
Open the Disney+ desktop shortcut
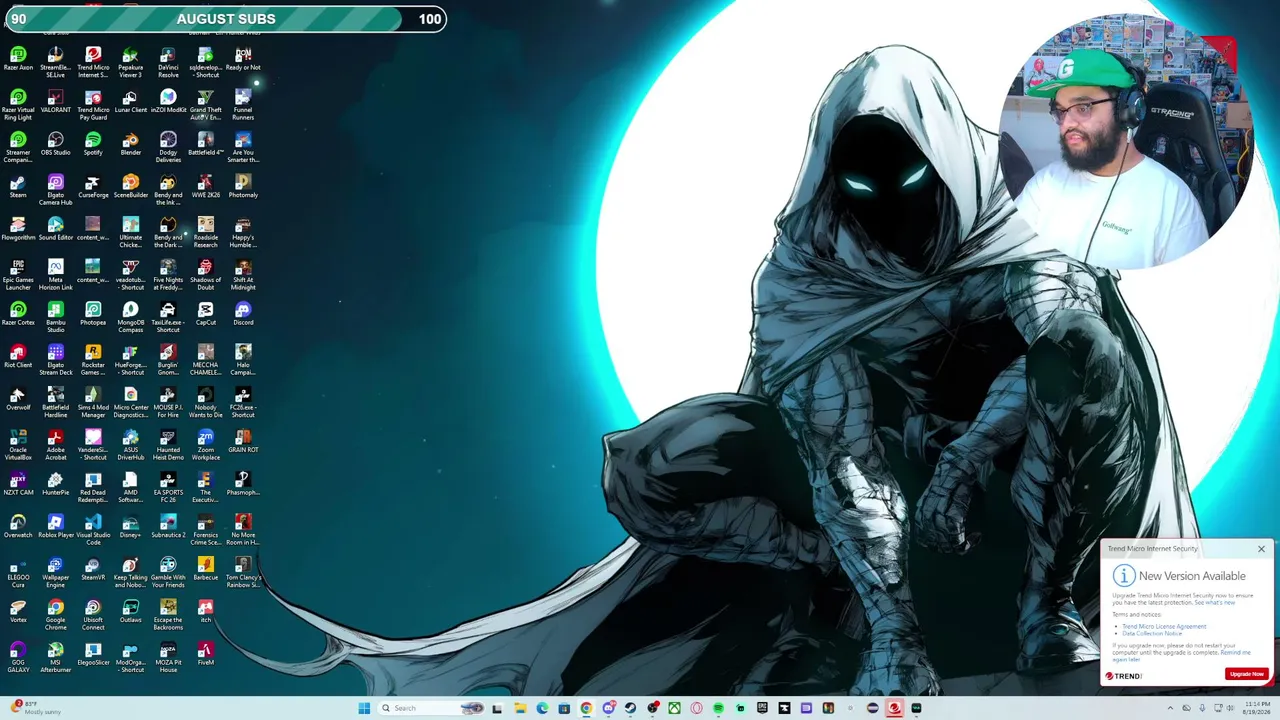pos(130,527)
